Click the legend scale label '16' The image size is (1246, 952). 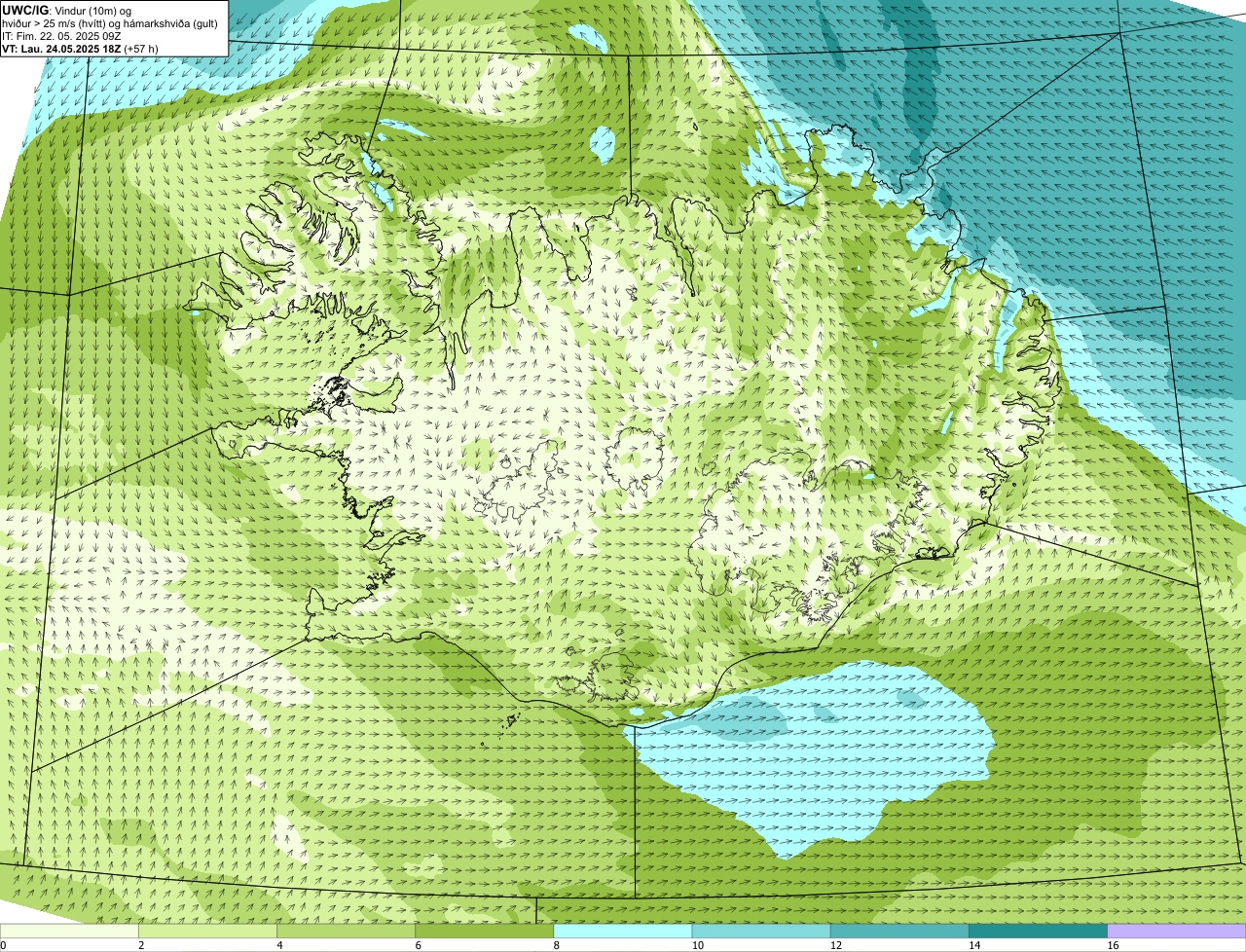(x=1113, y=945)
